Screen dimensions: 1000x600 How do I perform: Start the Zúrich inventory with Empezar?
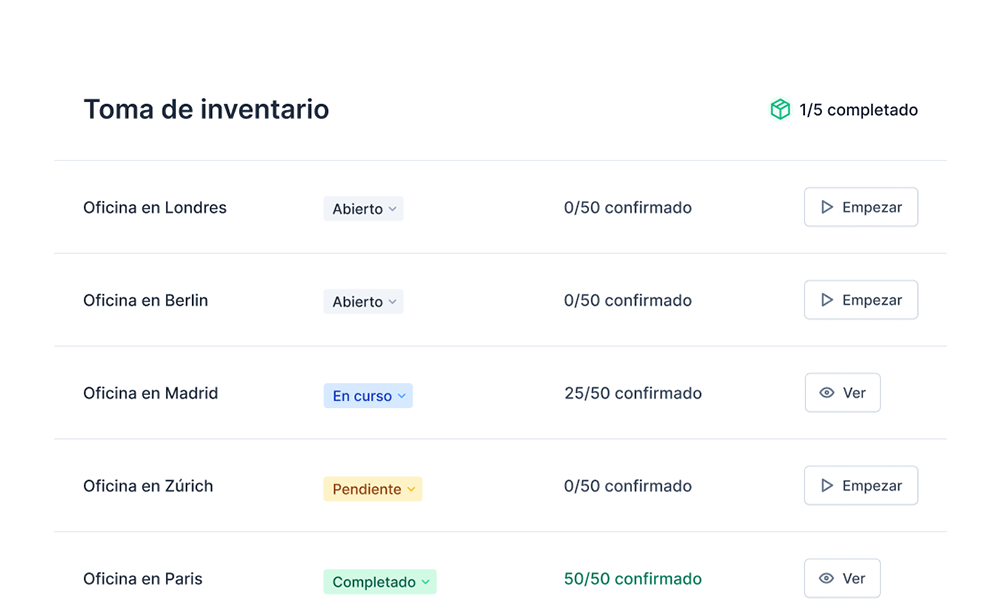click(x=861, y=485)
